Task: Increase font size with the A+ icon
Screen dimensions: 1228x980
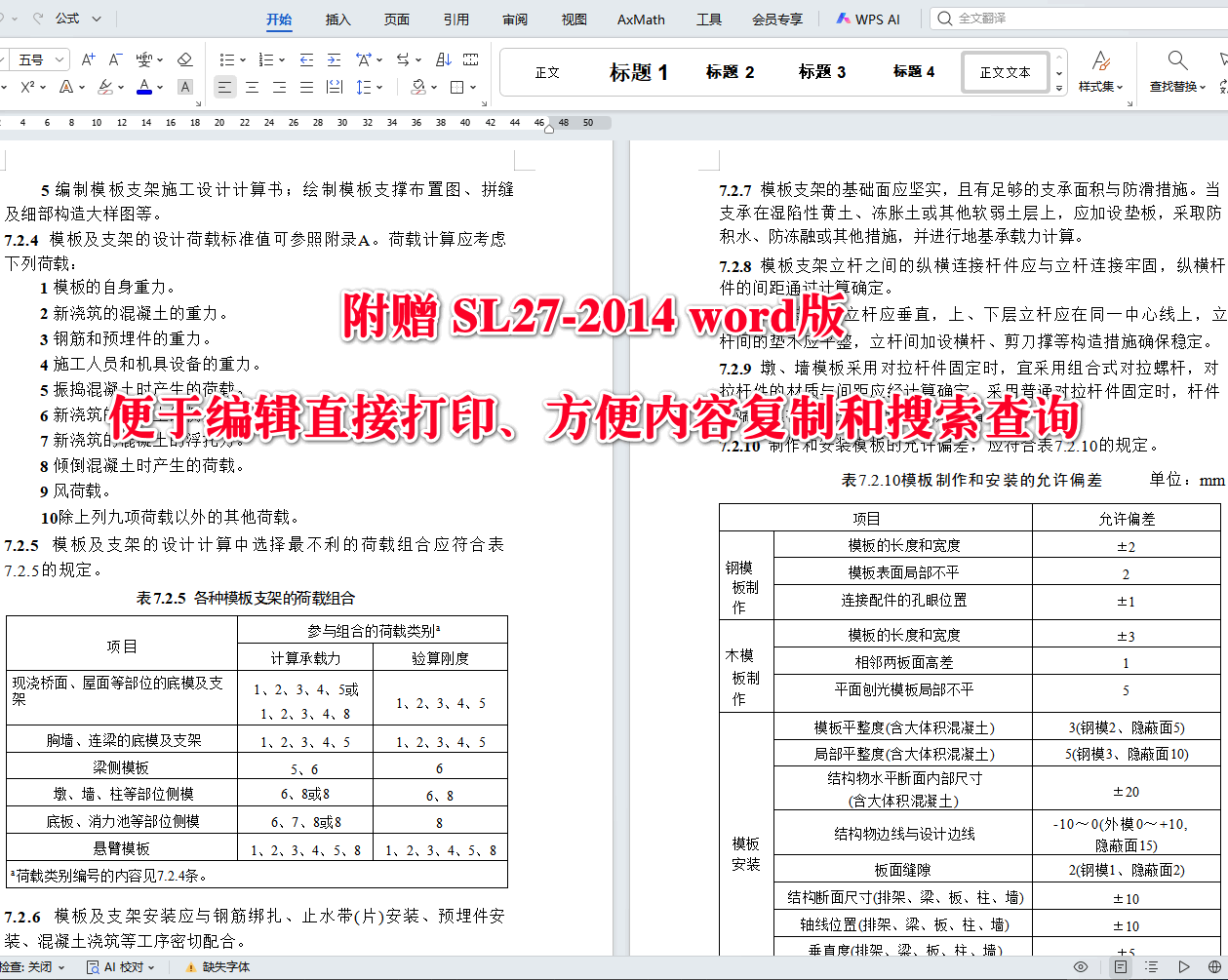Action: point(88,59)
